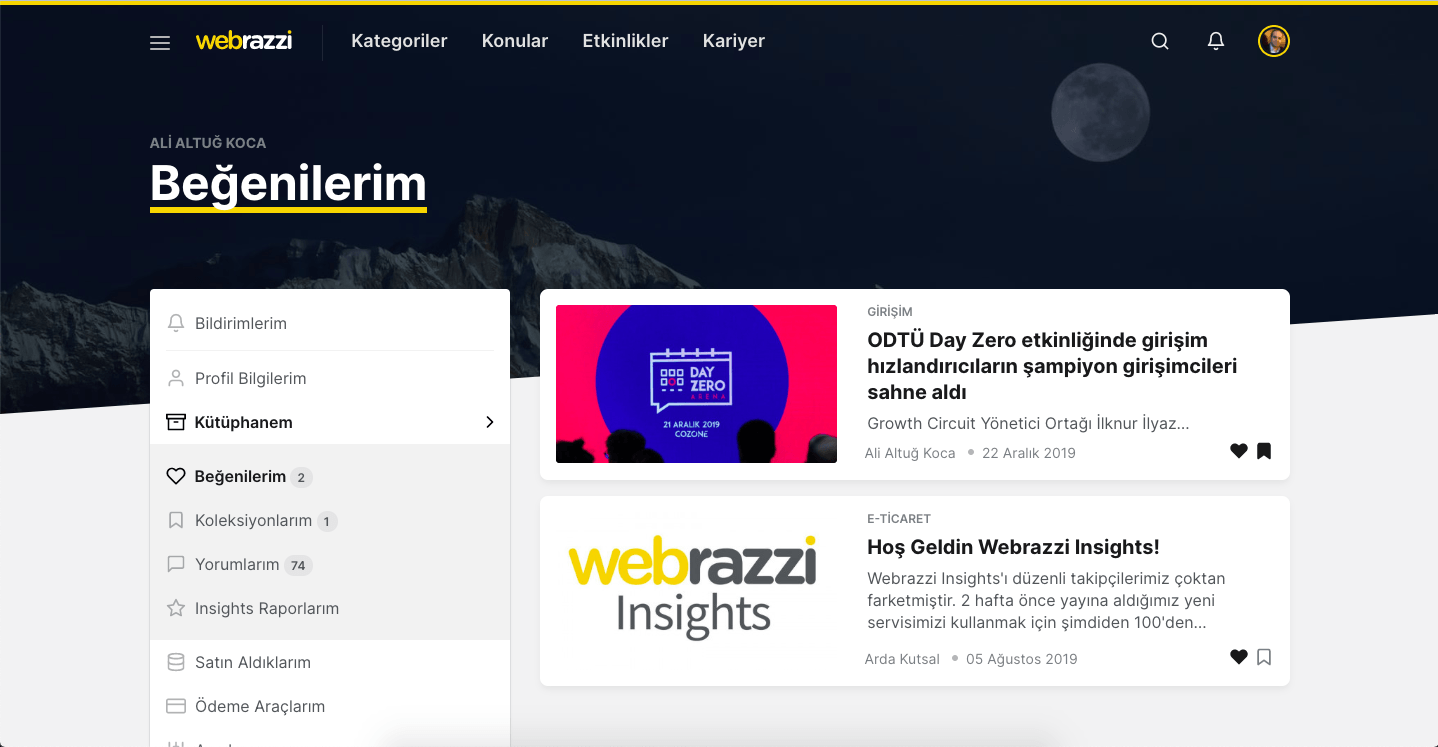
Task: Open the hamburger menu icon
Action: pyautogui.click(x=159, y=42)
